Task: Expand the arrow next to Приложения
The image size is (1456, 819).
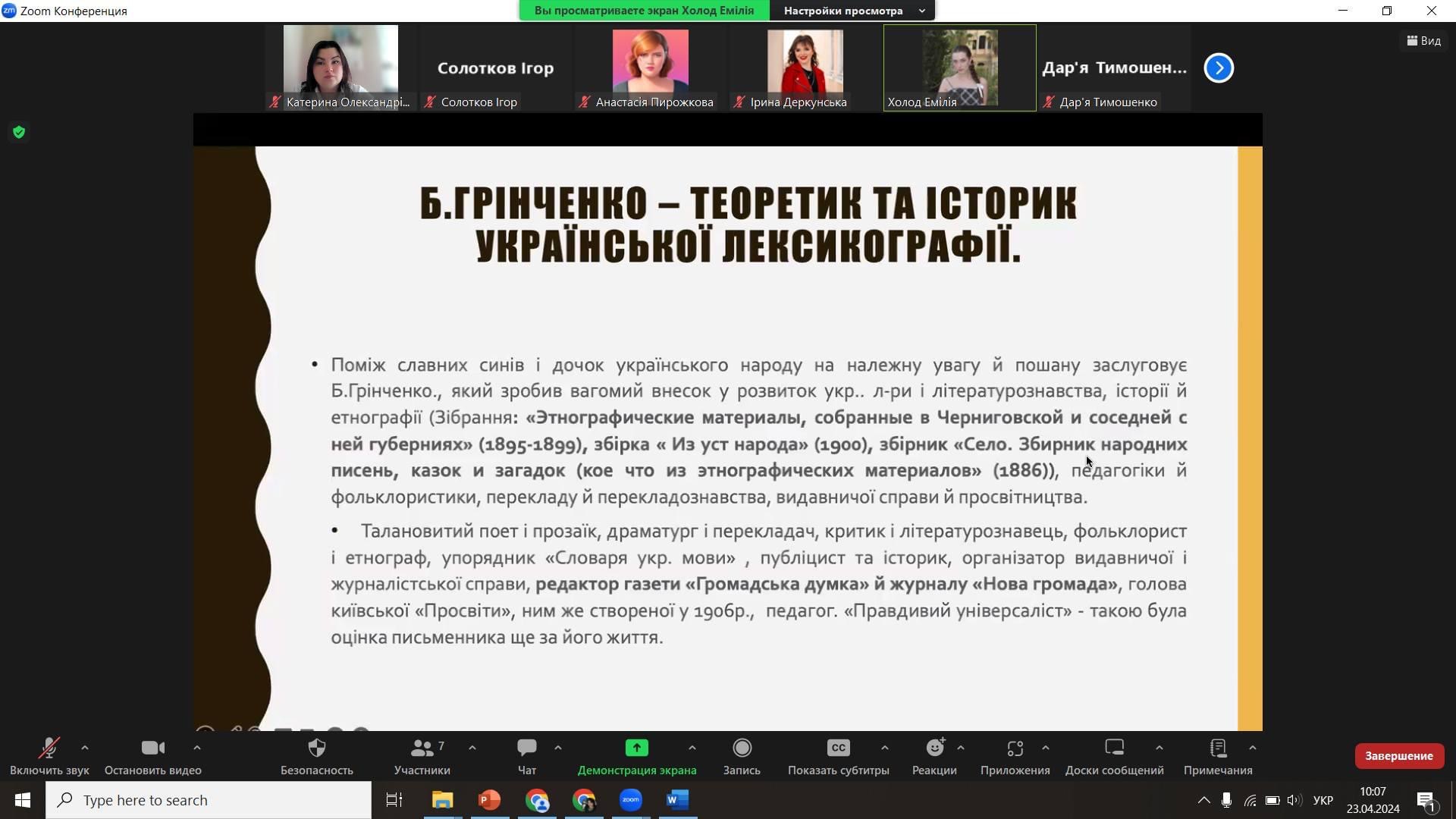Action: 1046,748
